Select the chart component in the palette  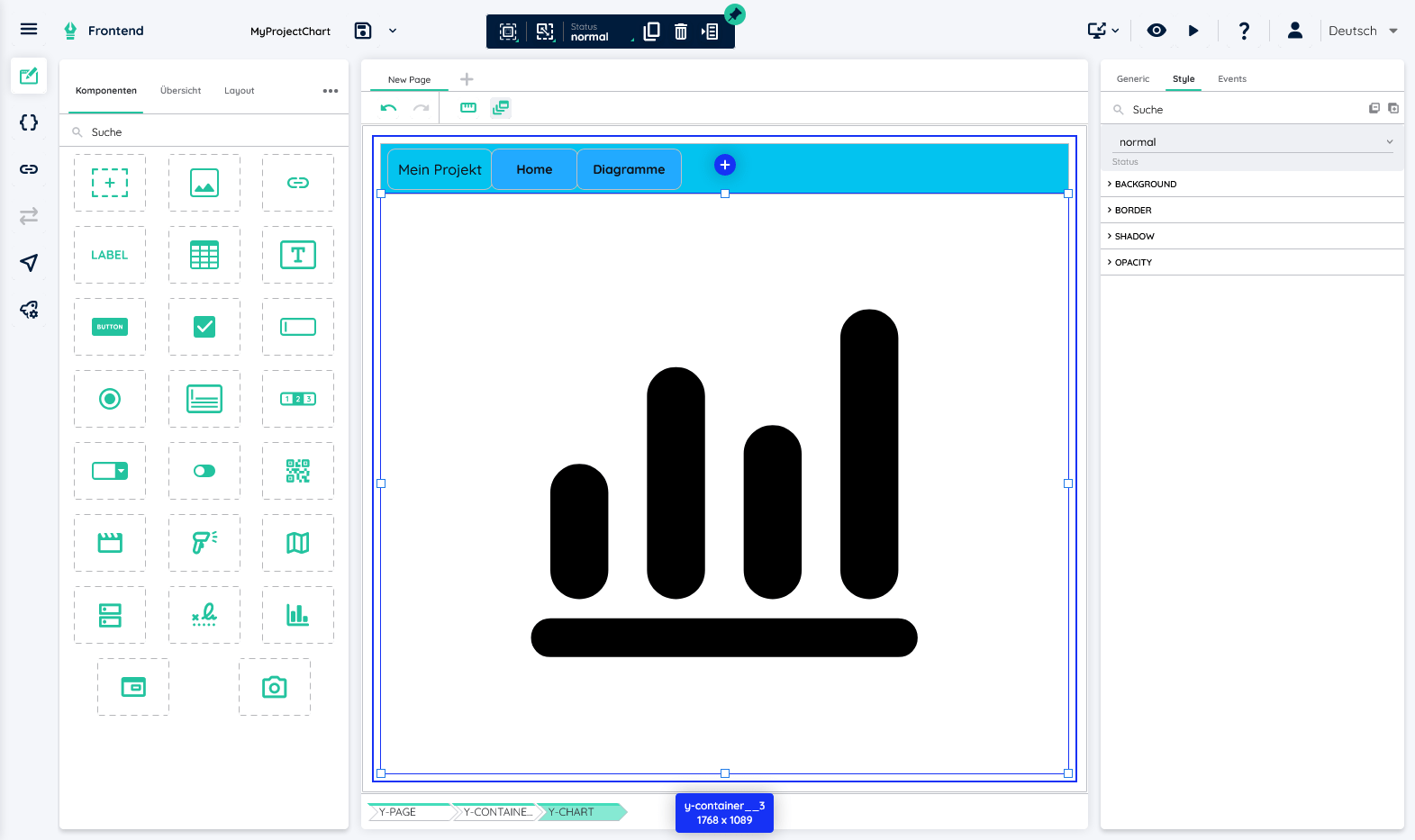297,615
